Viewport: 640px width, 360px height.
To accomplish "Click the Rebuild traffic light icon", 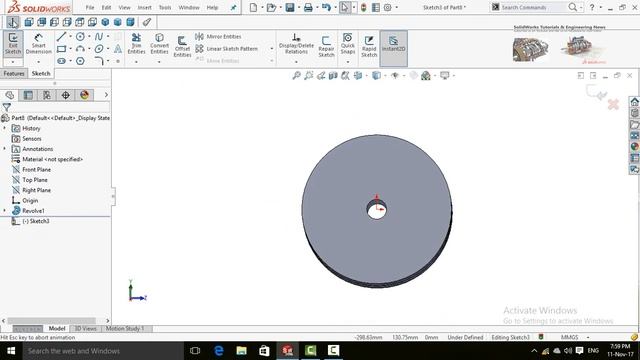I will (x=363, y=7).
